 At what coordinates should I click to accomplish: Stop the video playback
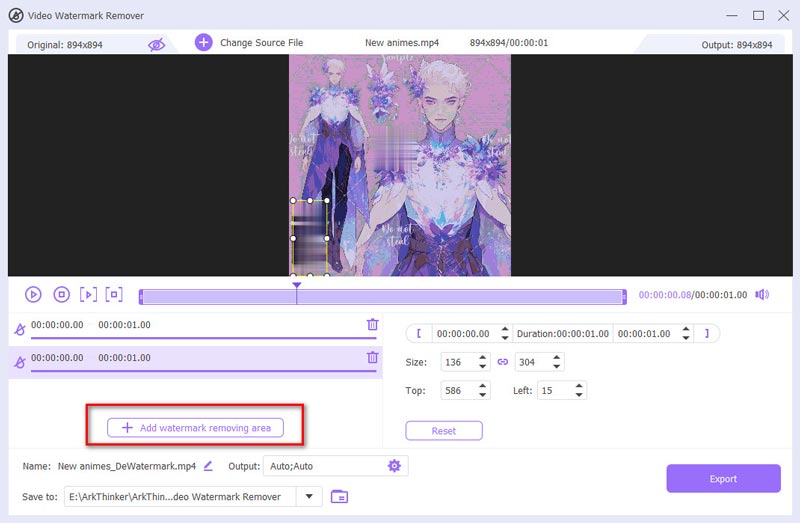coord(62,294)
